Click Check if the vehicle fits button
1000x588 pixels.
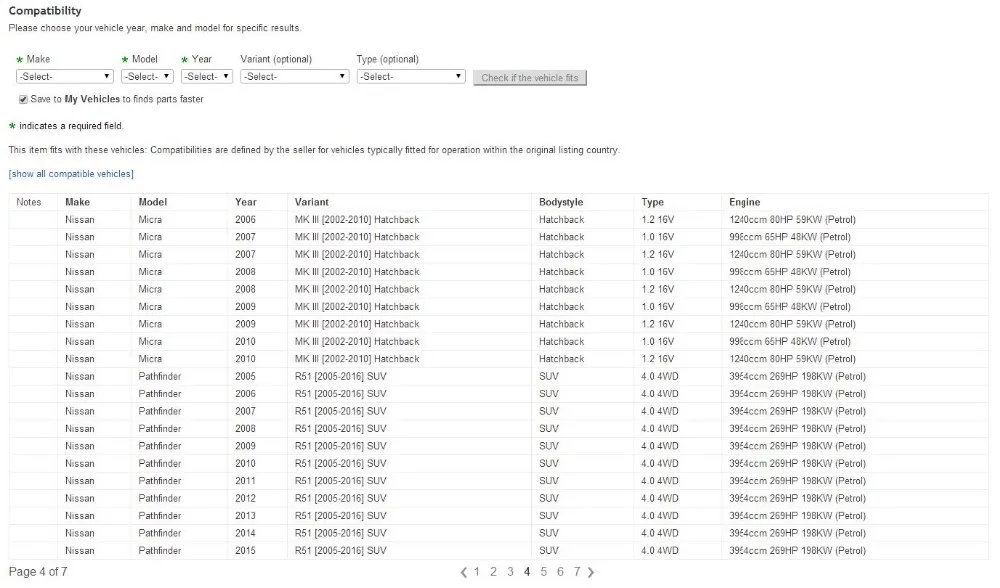(x=529, y=78)
